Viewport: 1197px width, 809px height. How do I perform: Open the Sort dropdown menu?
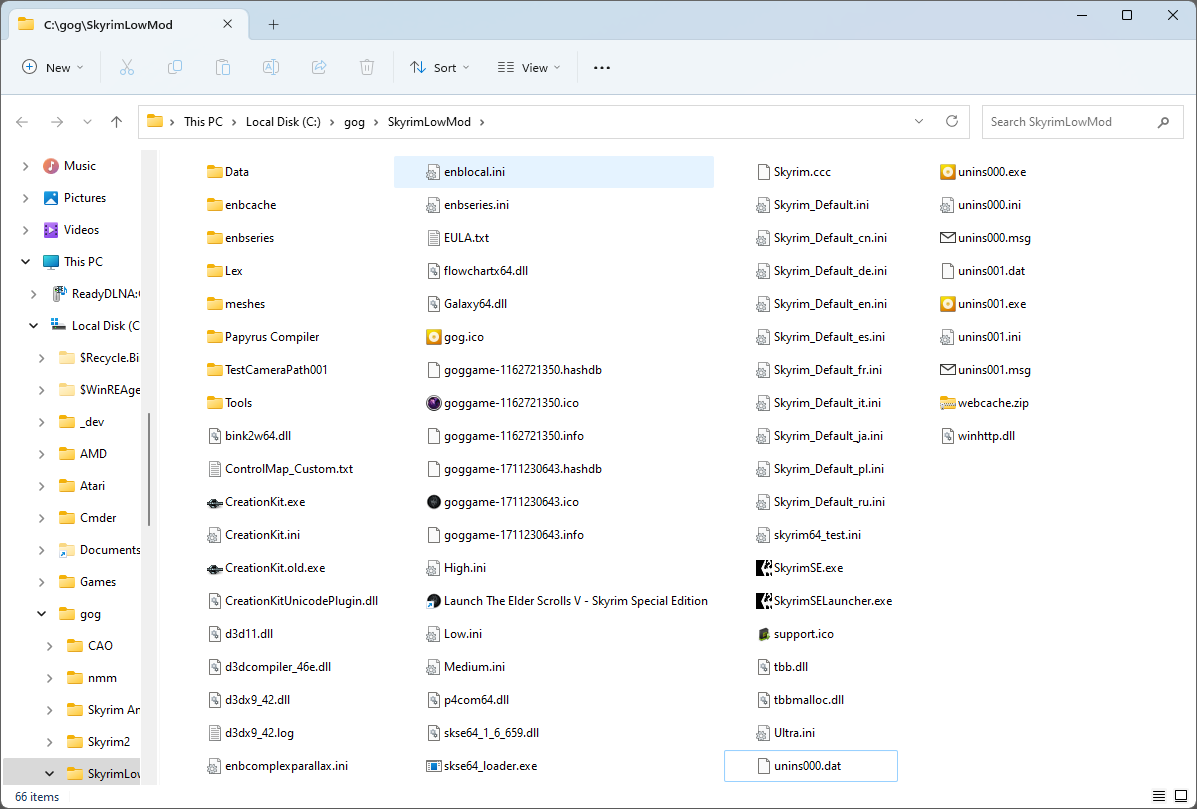[x=440, y=67]
